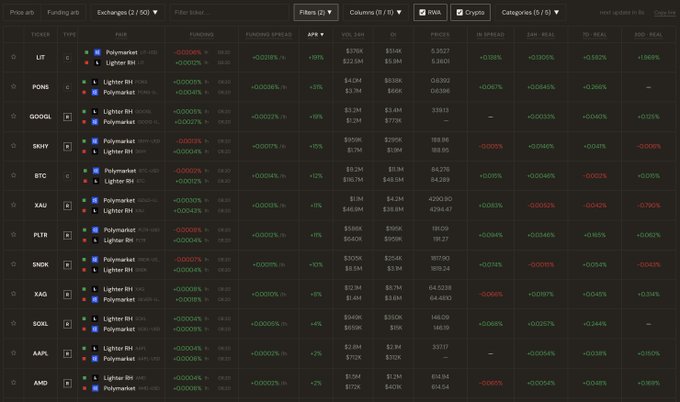Sort by TICKER column header
Viewport: 680px width, 402px height.
pos(40,34)
